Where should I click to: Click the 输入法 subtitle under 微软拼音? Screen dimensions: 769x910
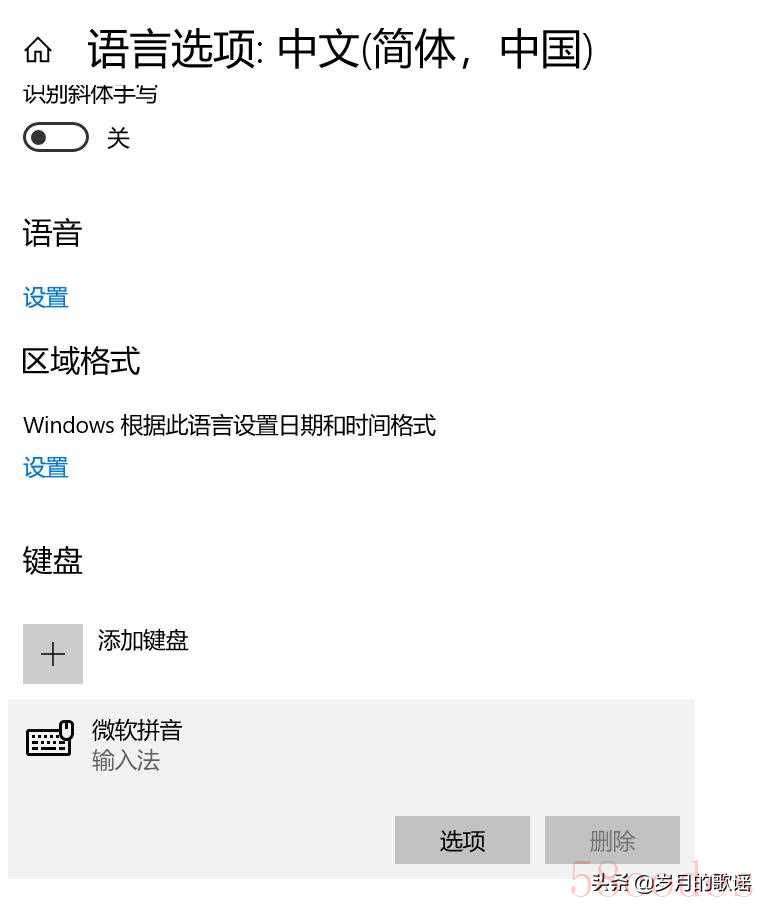tap(126, 760)
